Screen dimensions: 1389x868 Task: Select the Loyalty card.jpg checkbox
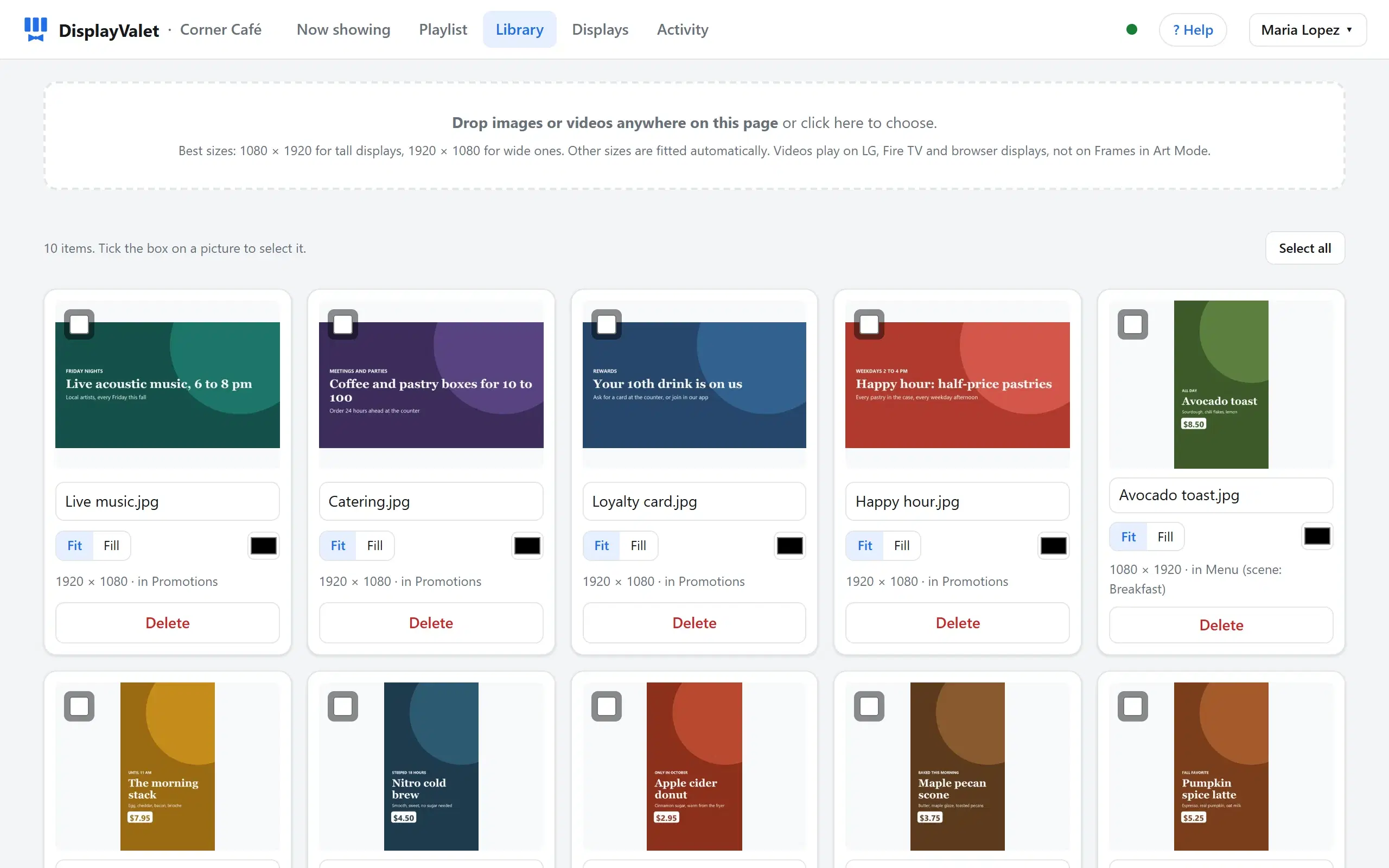point(606,324)
